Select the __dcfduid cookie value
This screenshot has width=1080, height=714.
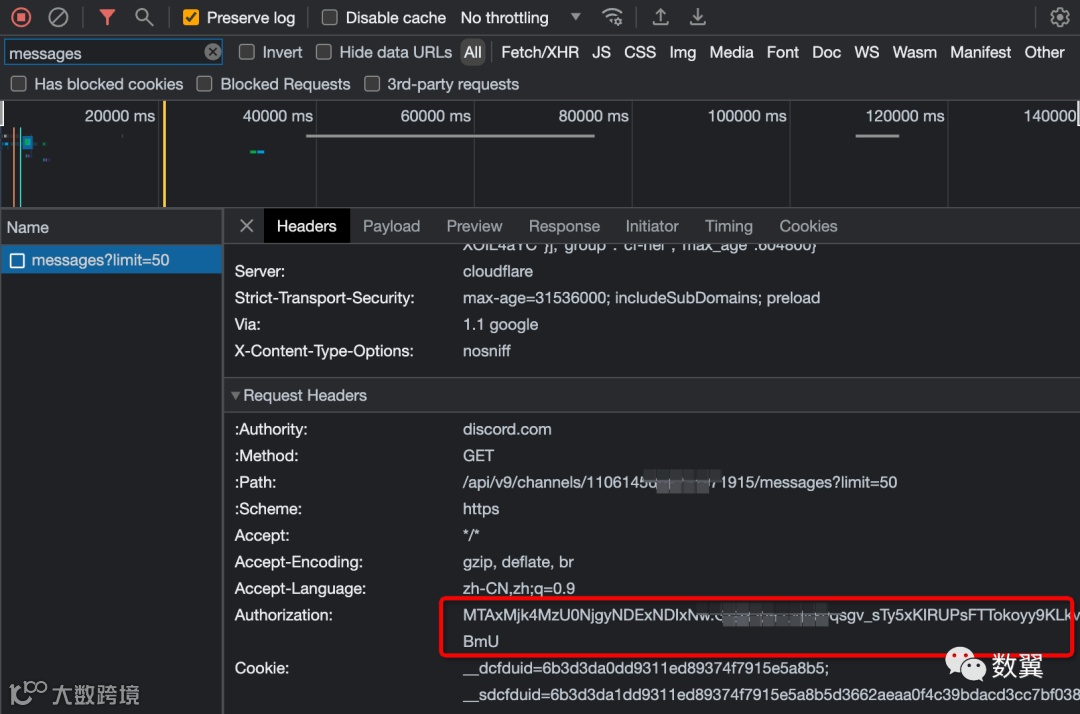pos(645,668)
